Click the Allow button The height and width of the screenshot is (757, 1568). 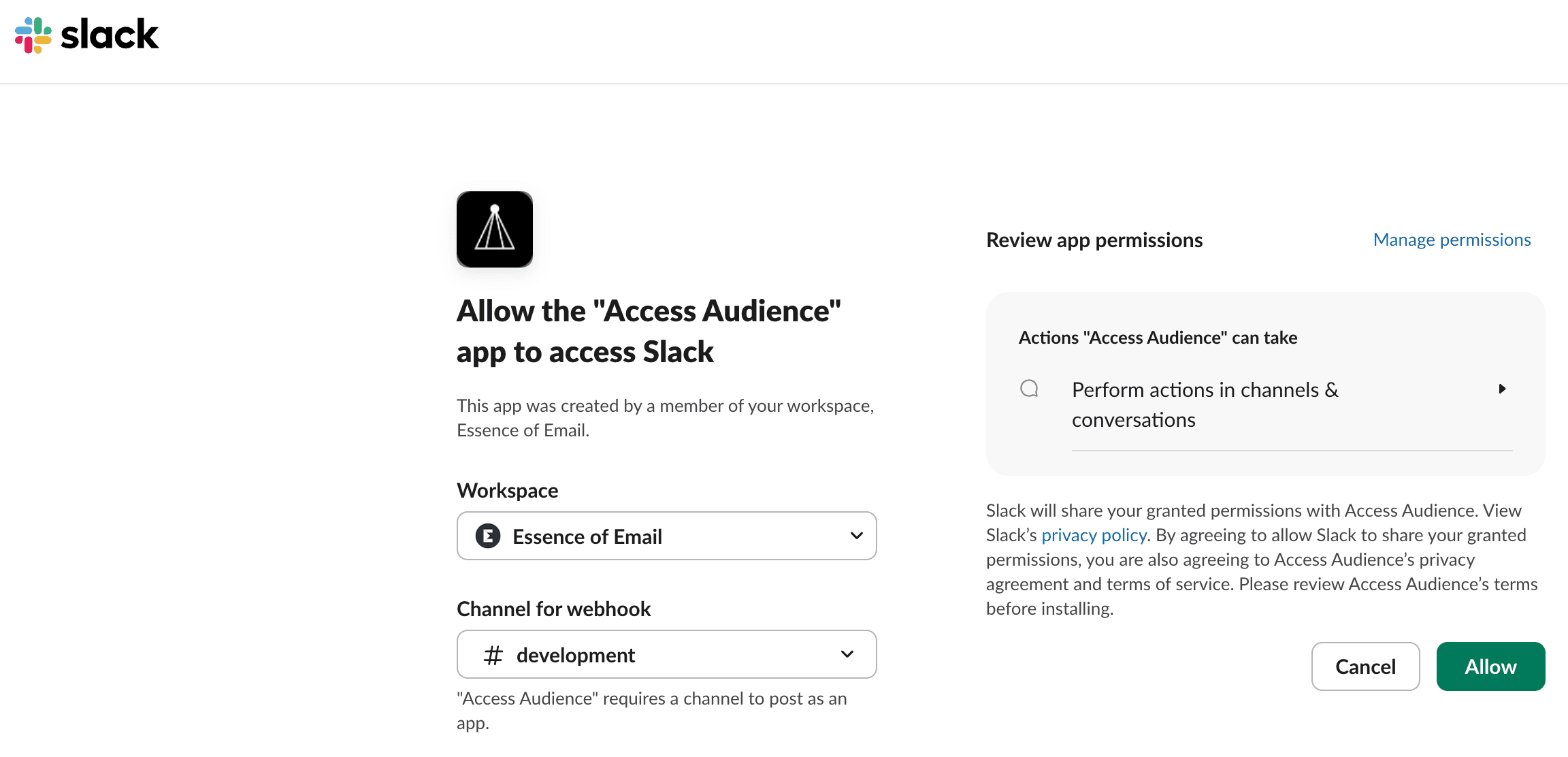(x=1490, y=666)
